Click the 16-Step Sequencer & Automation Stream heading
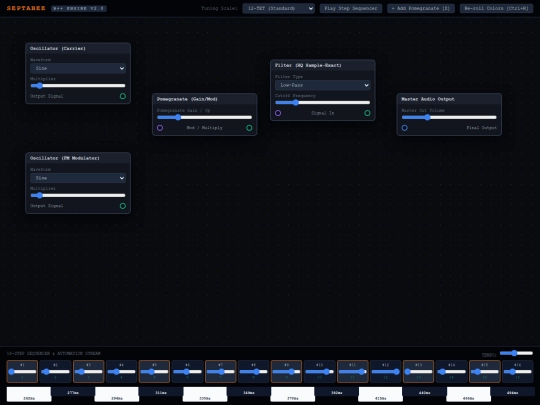 tap(54, 353)
